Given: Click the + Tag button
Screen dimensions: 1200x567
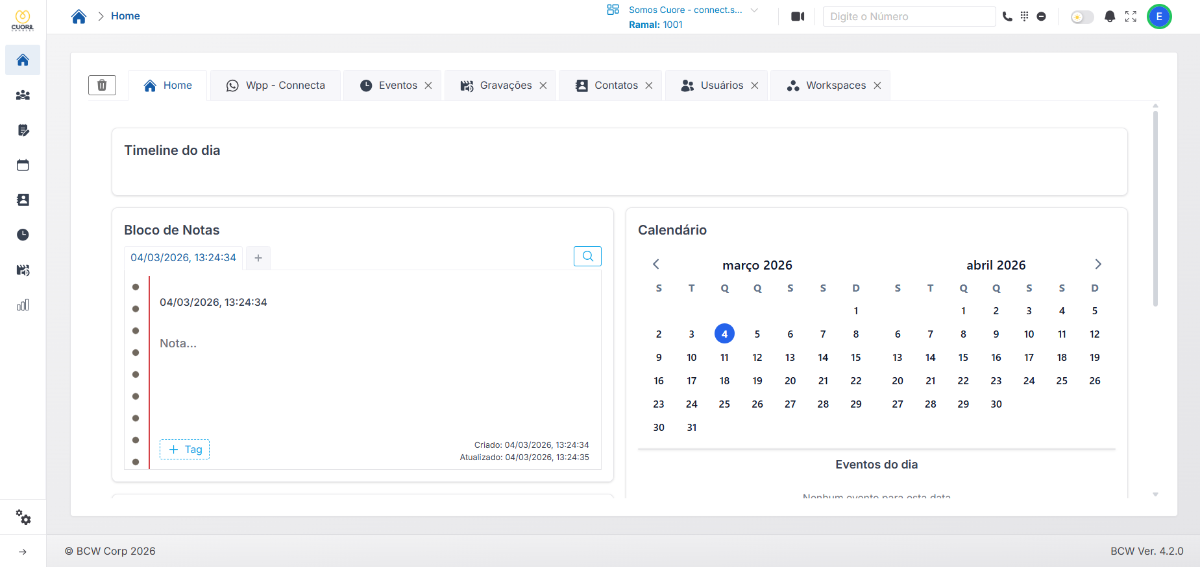Looking at the screenshot, I should pos(185,450).
